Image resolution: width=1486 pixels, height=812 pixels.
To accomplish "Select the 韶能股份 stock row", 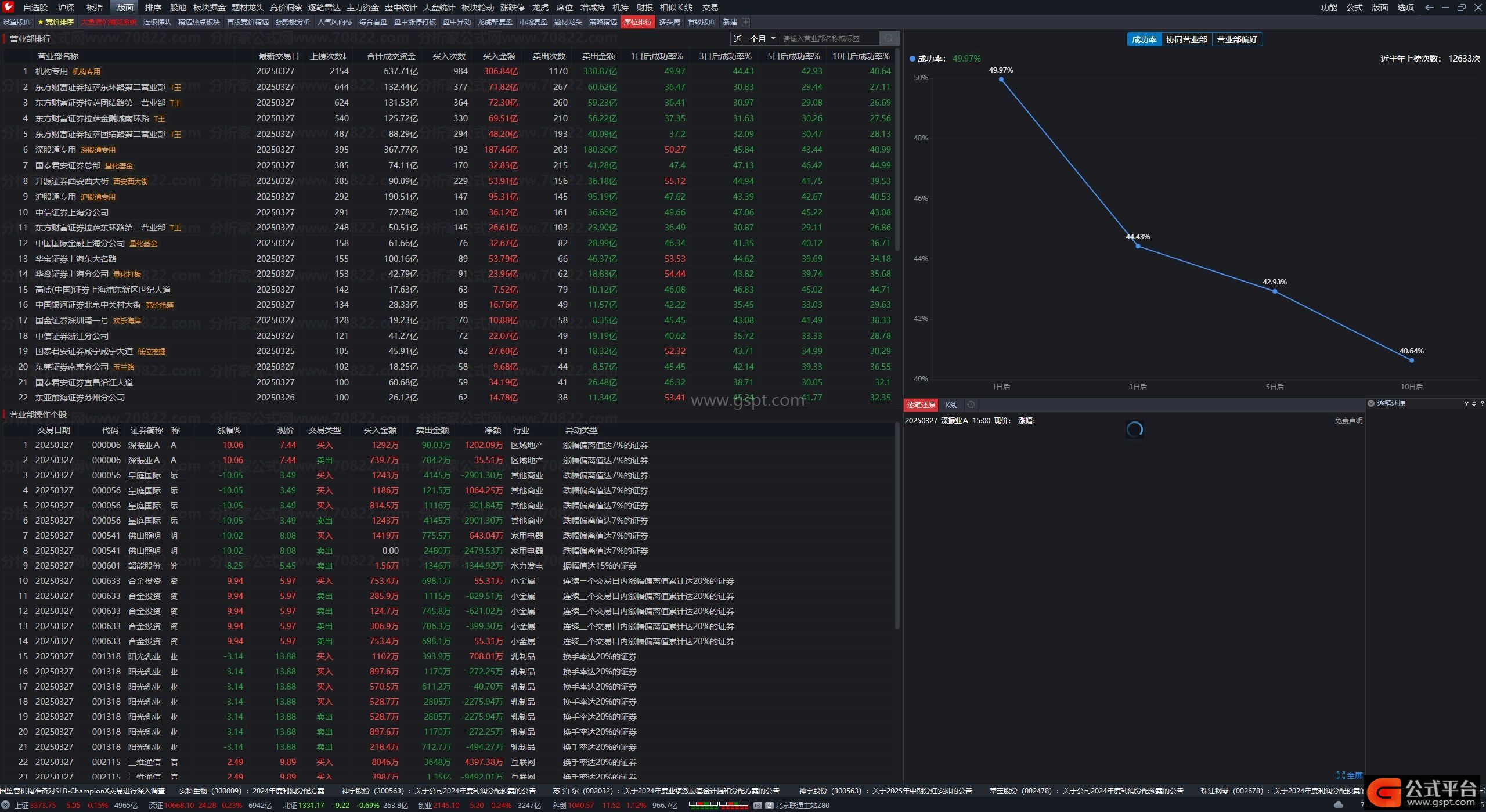I will click(x=449, y=566).
